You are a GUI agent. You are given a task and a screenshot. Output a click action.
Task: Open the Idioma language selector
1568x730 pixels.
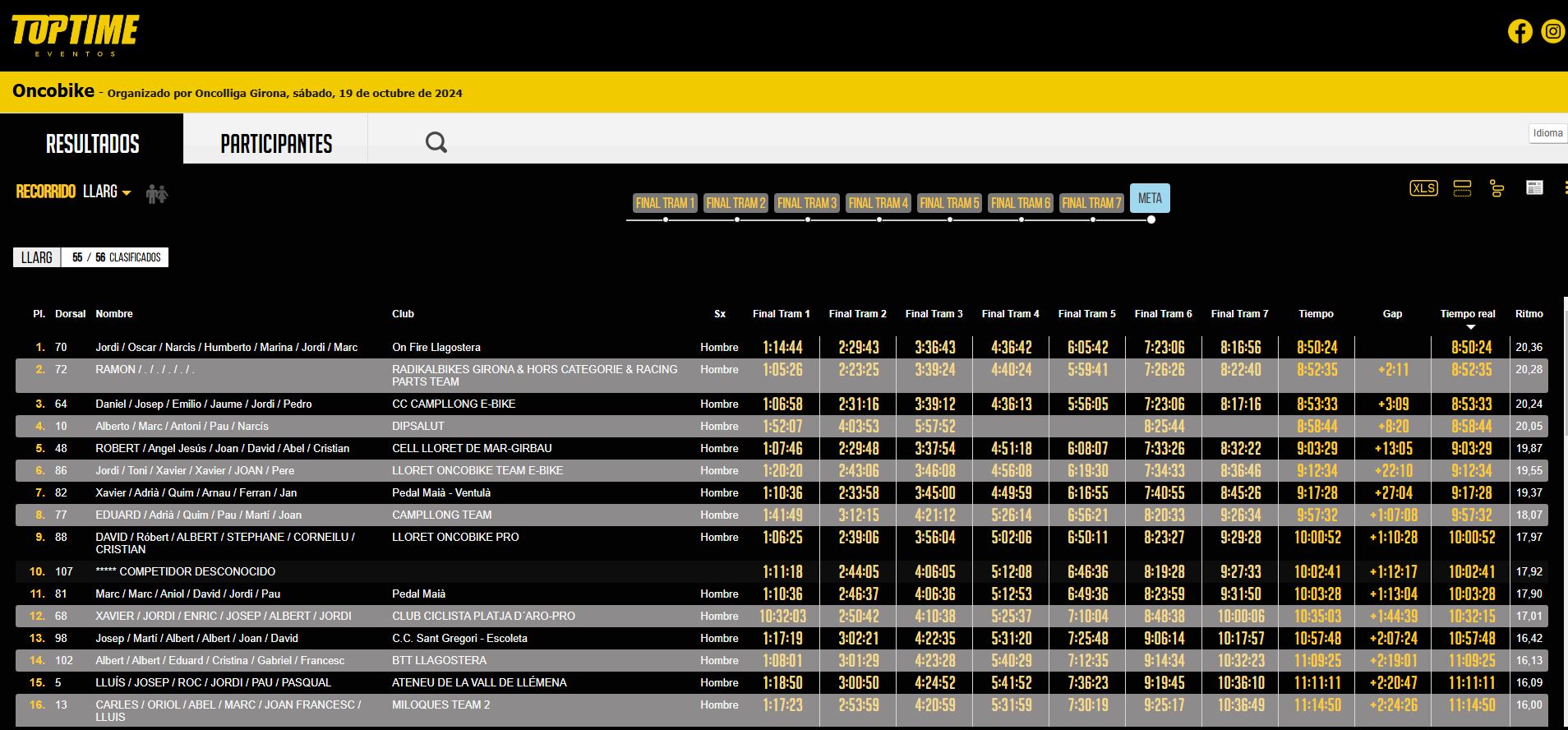pyautogui.click(x=1547, y=133)
